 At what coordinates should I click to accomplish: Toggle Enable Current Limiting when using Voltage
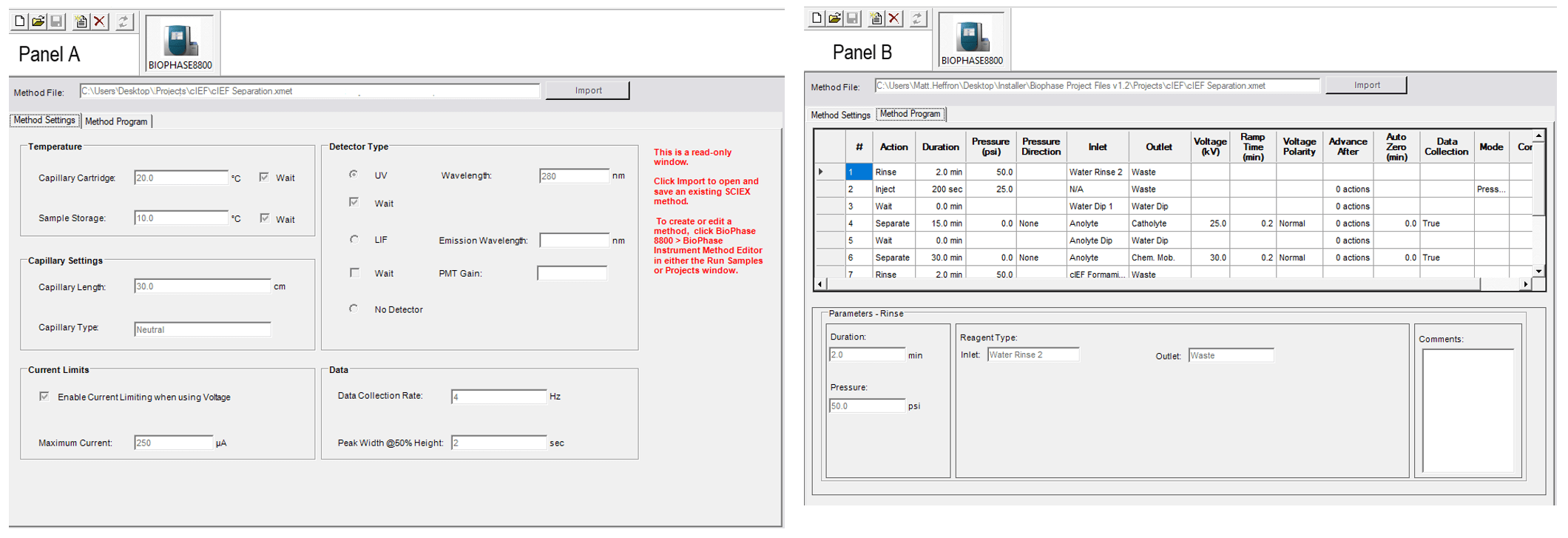click(44, 397)
